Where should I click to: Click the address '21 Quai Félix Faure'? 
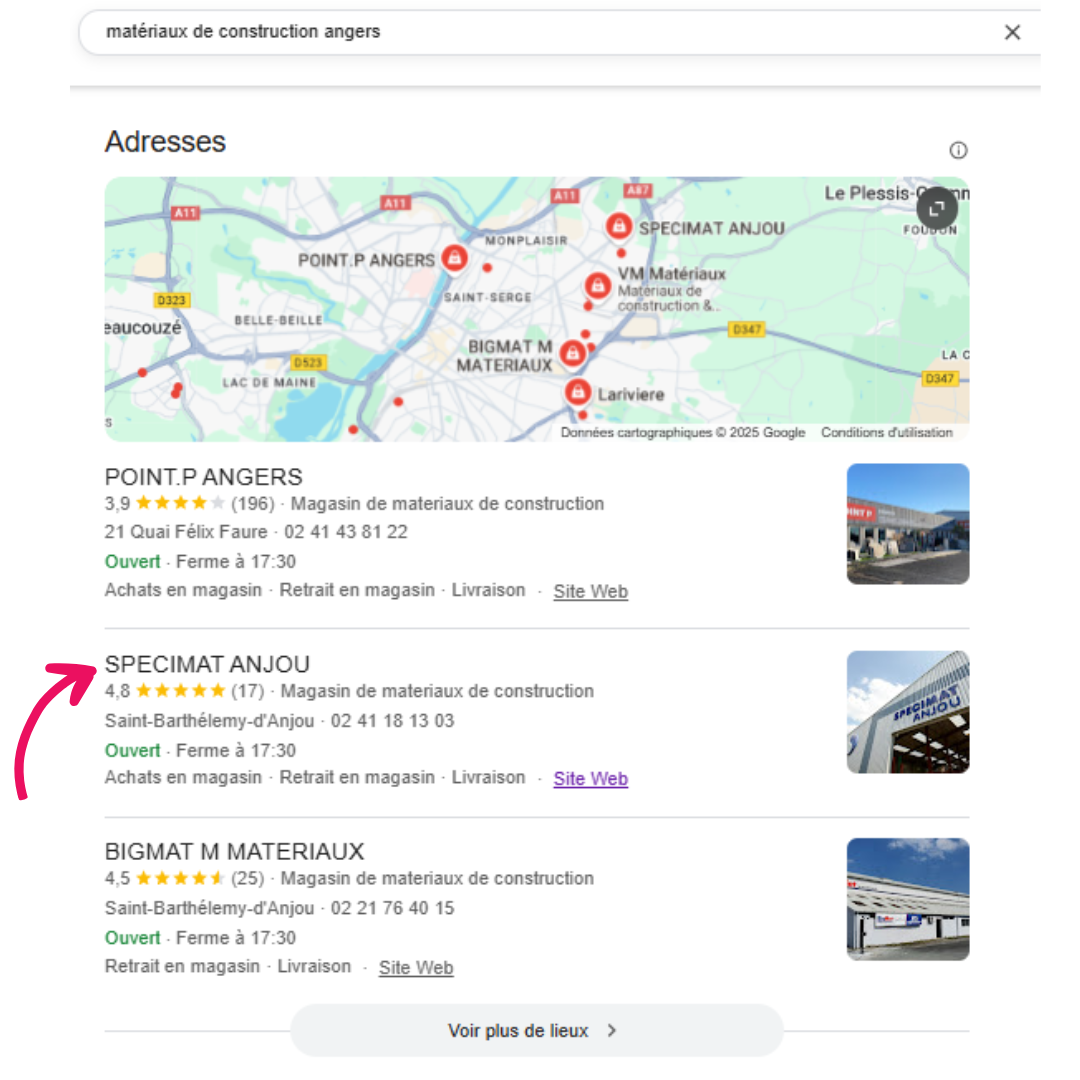pyautogui.click(x=186, y=532)
